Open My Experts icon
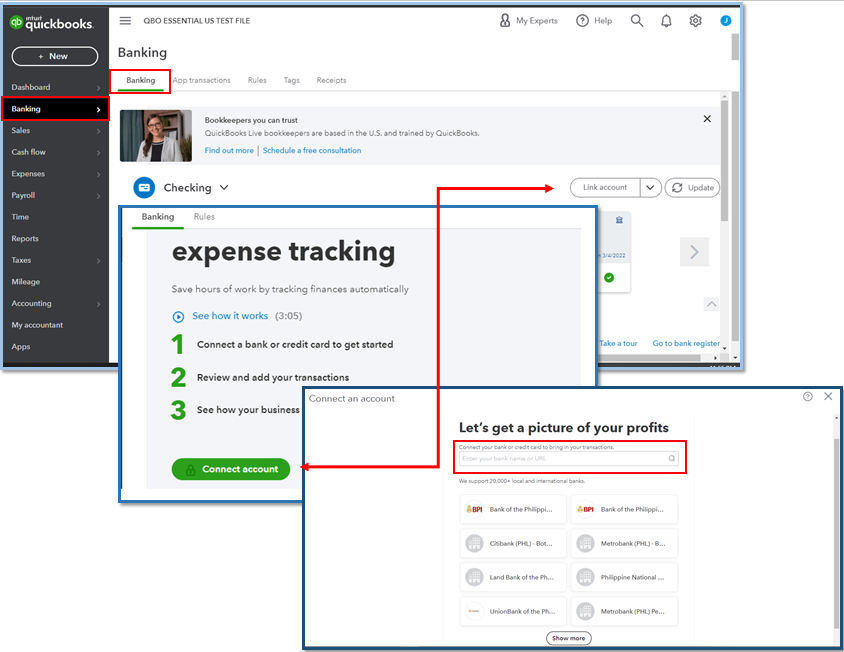844x652 pixels. pos(505,20)
